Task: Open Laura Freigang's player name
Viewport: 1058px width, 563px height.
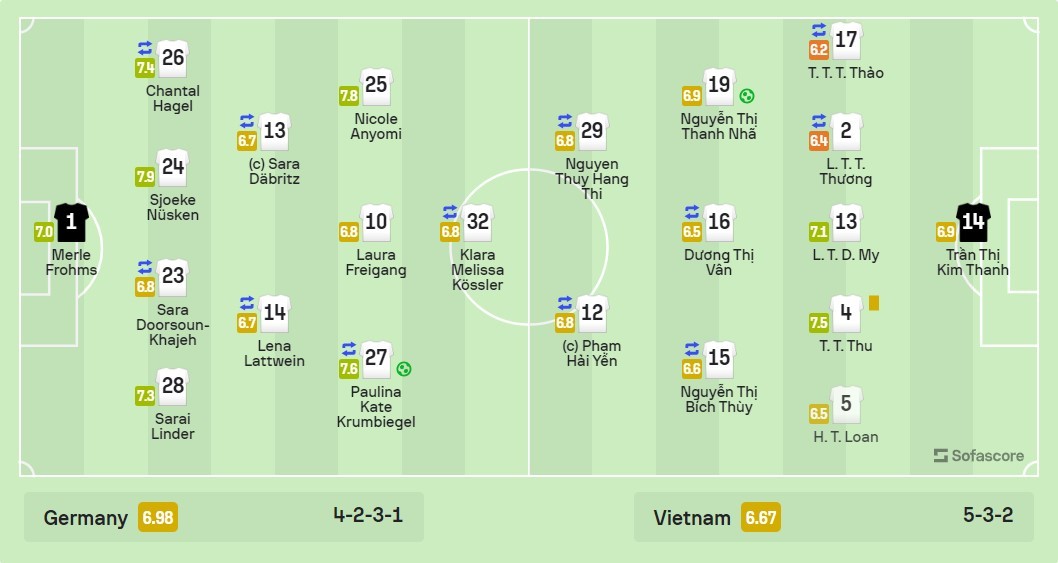Action: click(376, 263)
